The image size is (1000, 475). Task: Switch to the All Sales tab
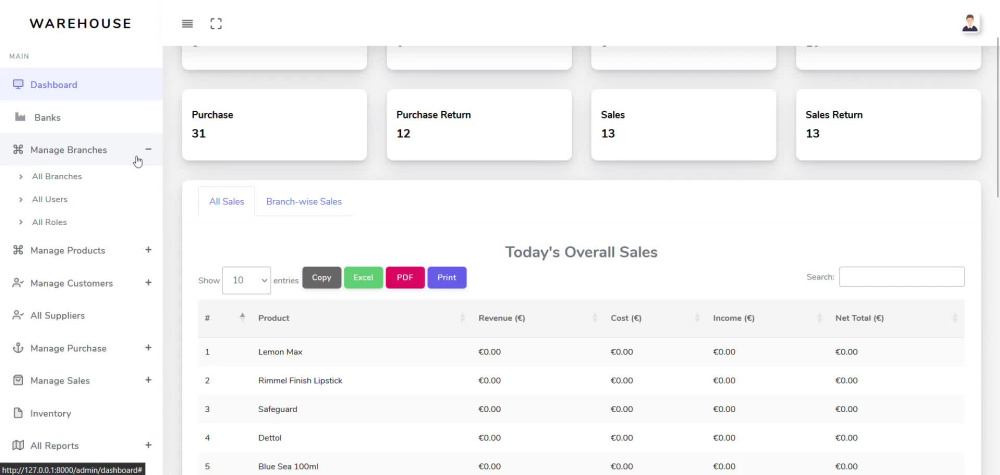point(226,201)
